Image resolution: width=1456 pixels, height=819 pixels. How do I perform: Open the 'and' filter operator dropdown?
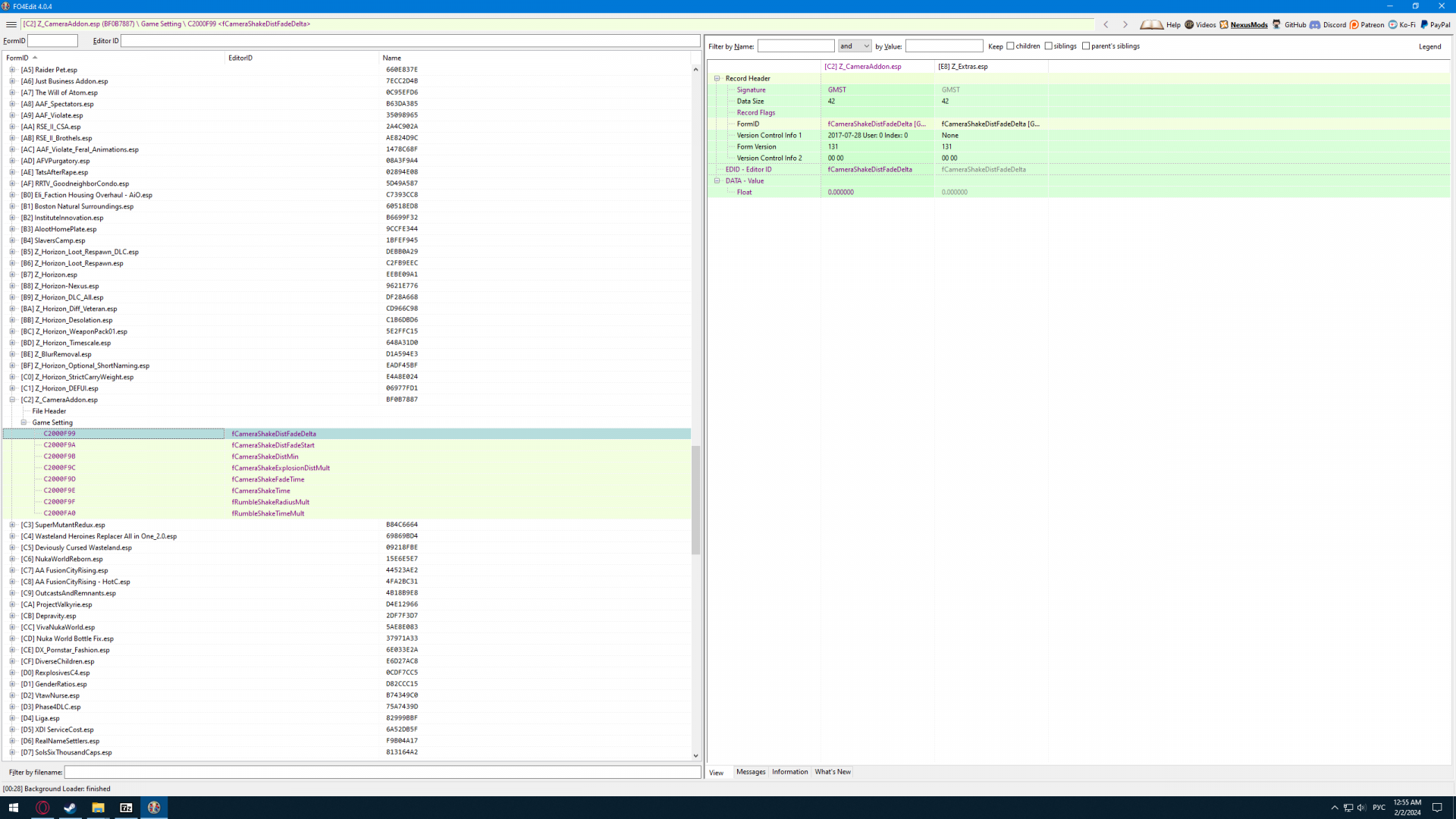click(855, 46)
